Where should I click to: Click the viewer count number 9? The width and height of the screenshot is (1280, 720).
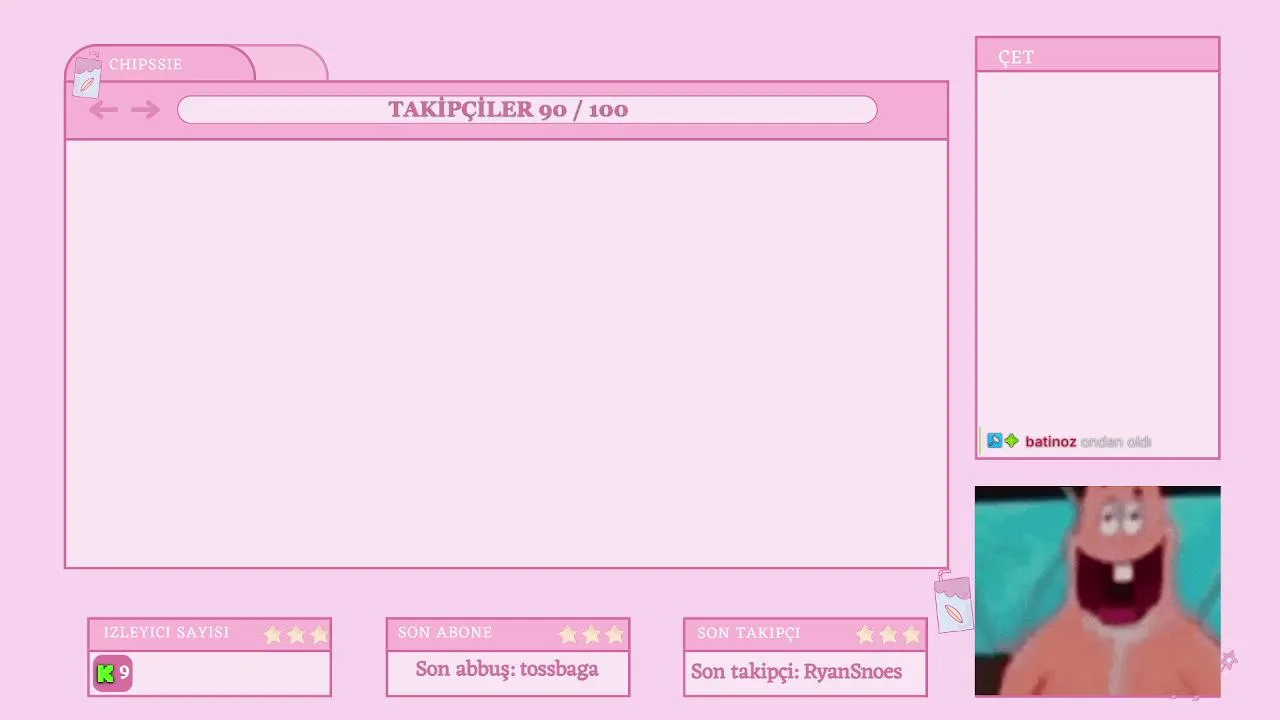coord(124,672)
